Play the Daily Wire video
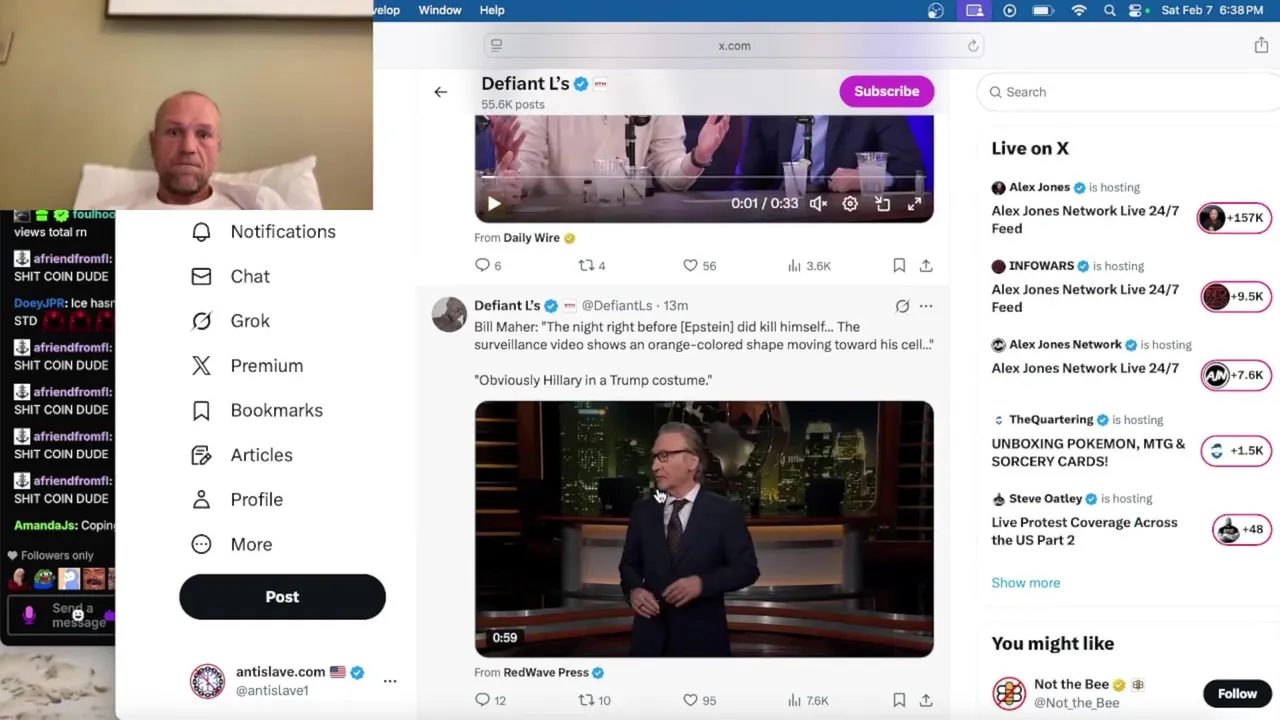This screenshot has width=1280, height=720. point(494,204)
